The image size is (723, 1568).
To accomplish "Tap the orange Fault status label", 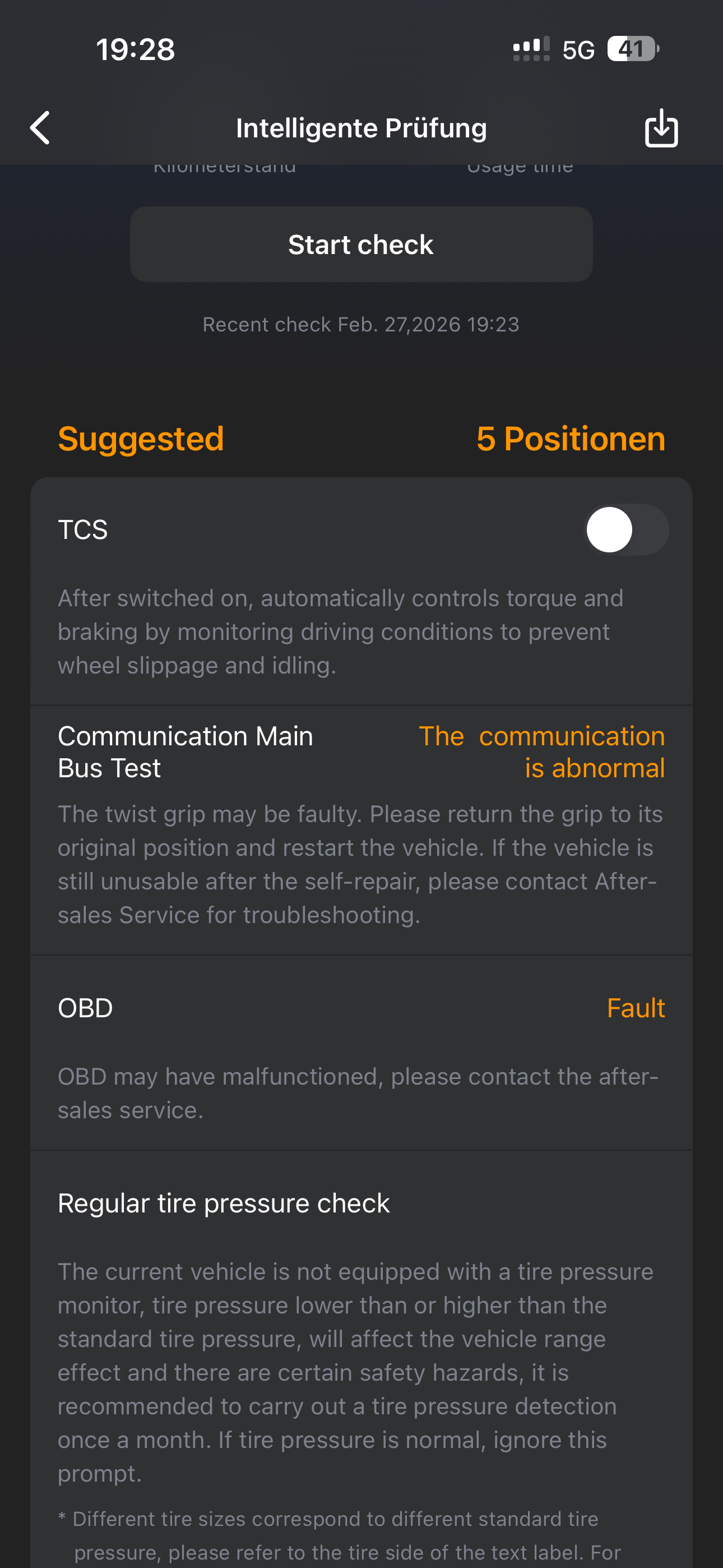I will pos(636,1008).
